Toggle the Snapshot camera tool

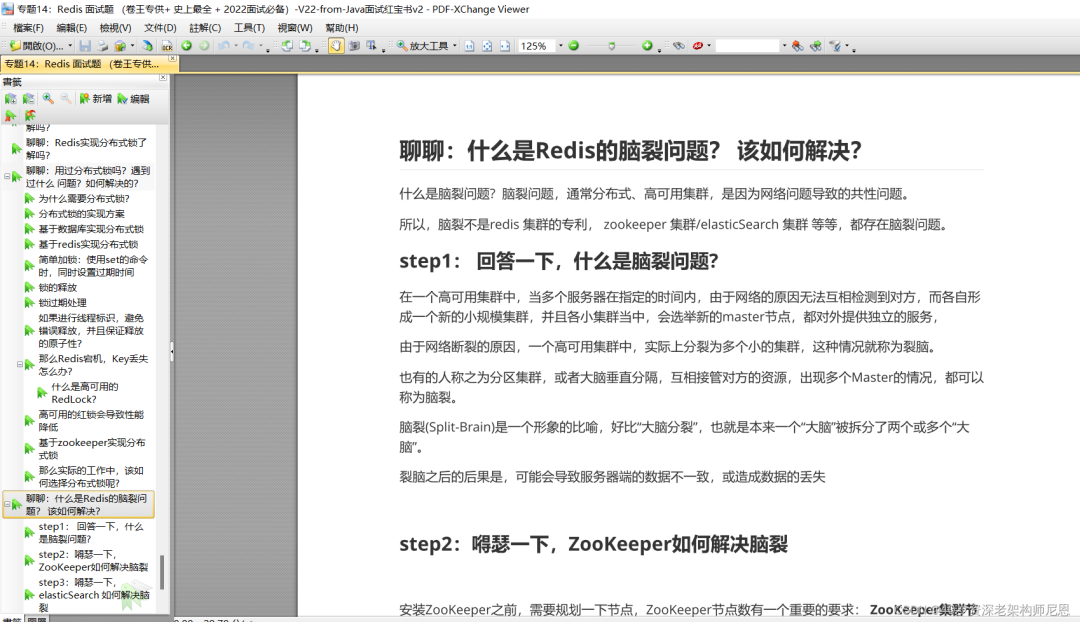tap(354, 46)
